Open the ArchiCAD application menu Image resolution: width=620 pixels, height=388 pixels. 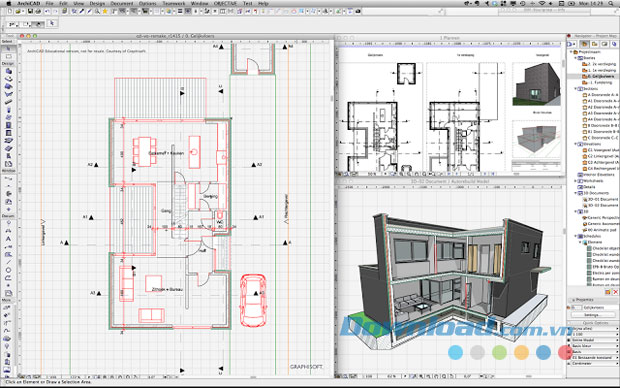(x=28, y=3)
